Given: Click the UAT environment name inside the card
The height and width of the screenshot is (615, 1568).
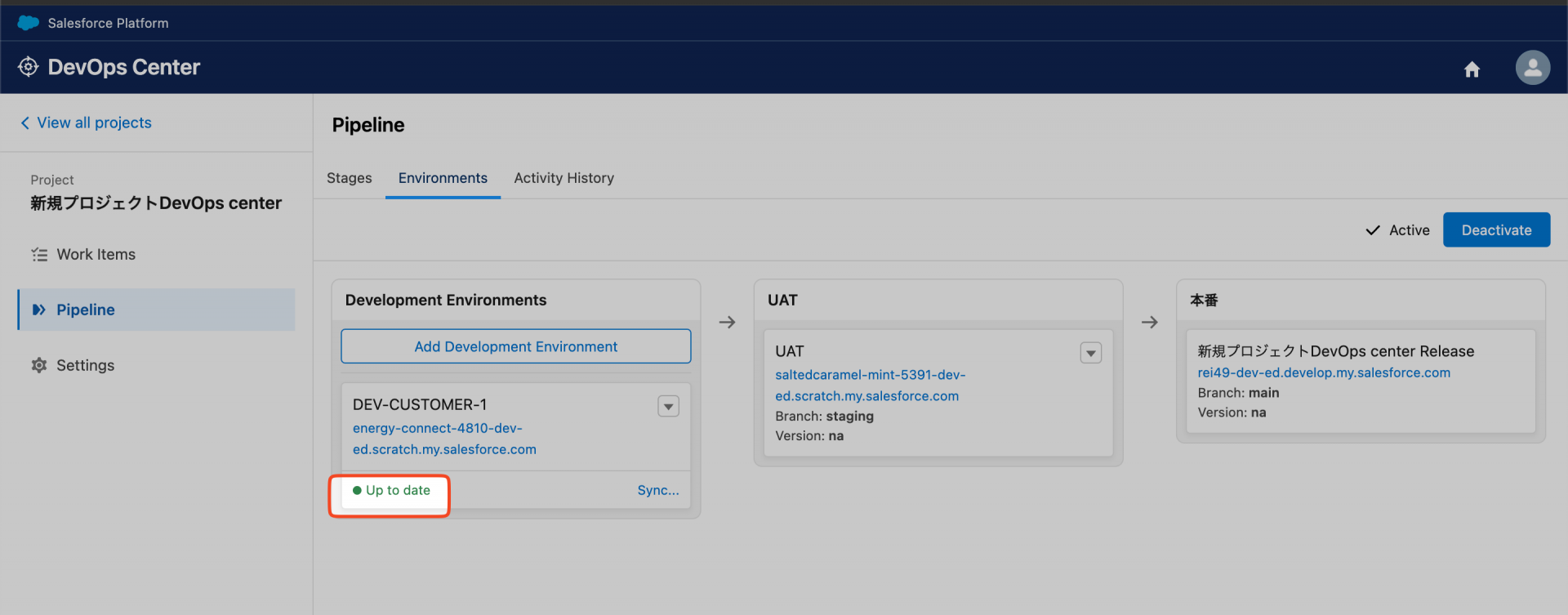Looking at the screenshot, I should coord(790,351).
